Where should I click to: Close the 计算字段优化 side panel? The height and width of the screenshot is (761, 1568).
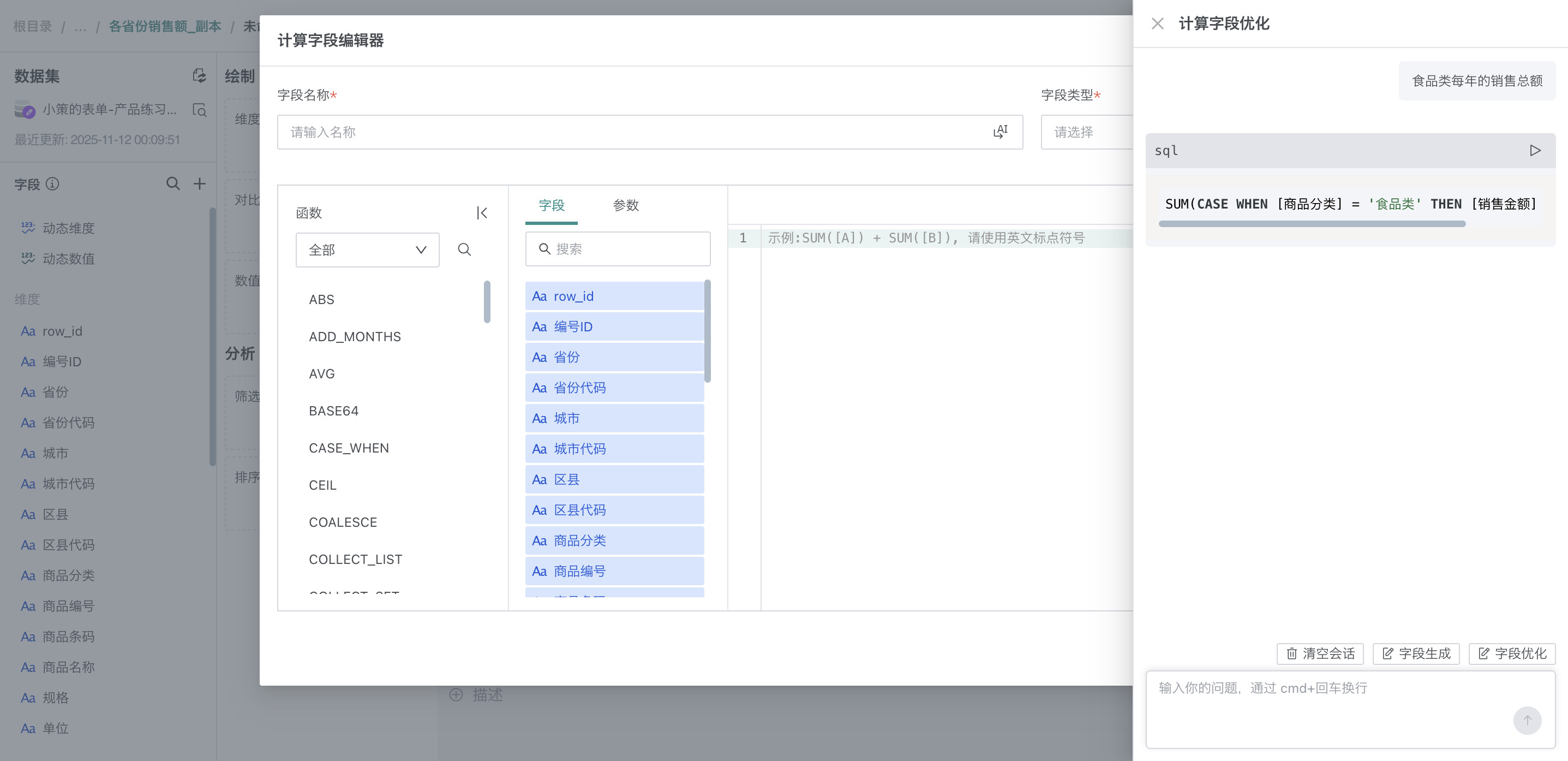1157,24
